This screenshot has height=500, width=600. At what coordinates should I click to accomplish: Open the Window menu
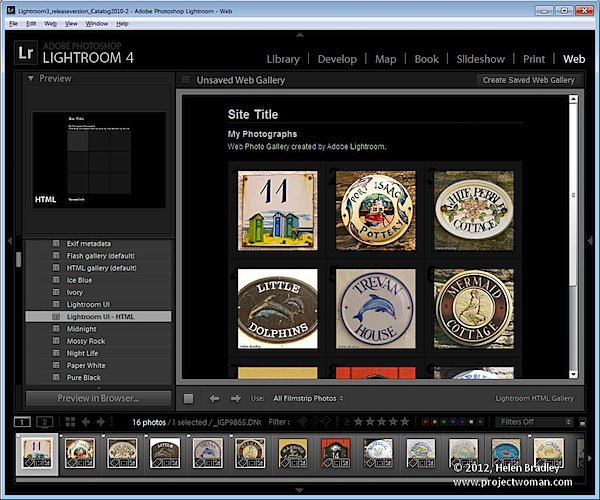[x=96, y=24]
